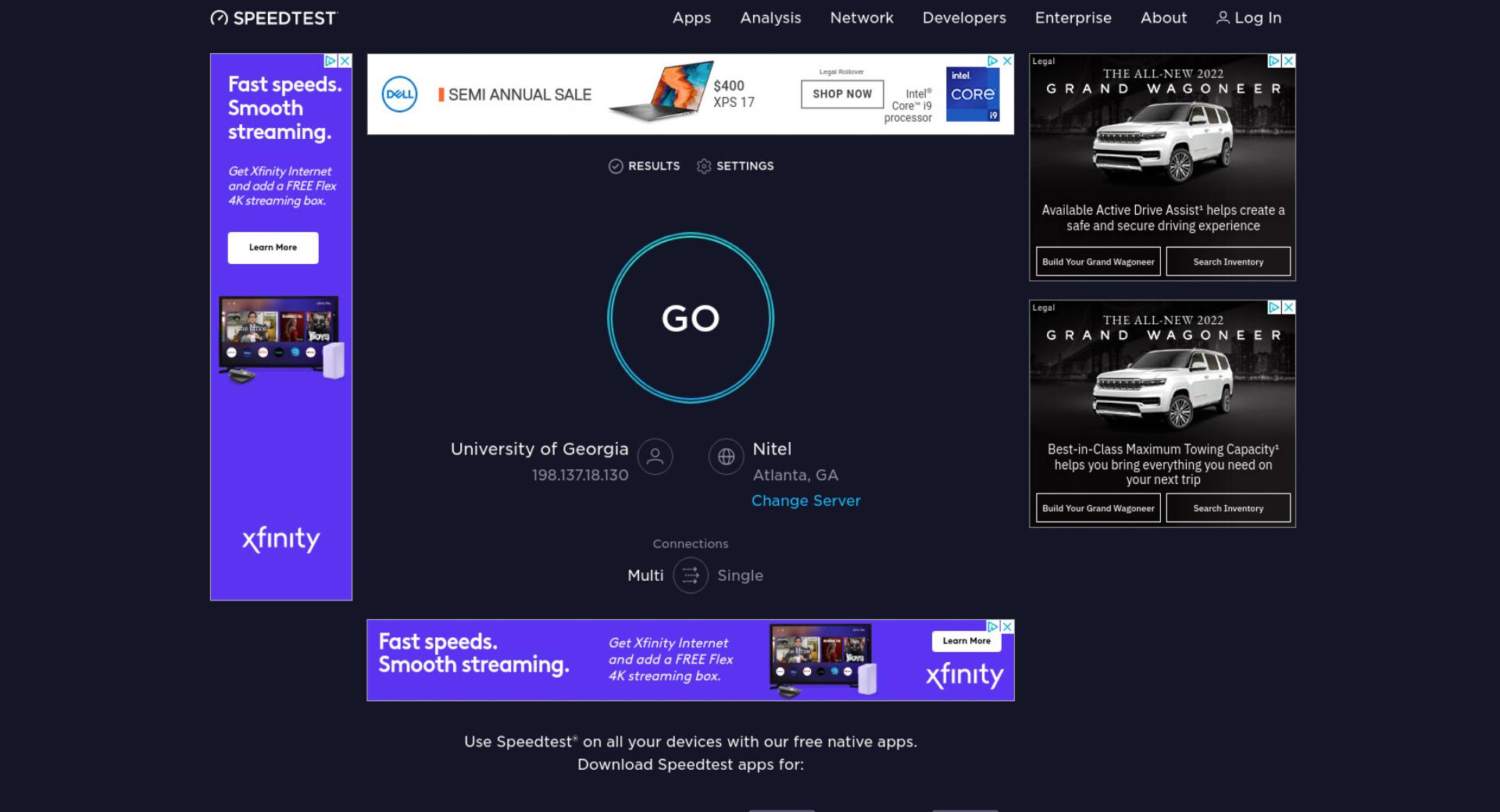Screen dimensions: 1500x812
Task: Click the globe server icon
Action: 726,457
